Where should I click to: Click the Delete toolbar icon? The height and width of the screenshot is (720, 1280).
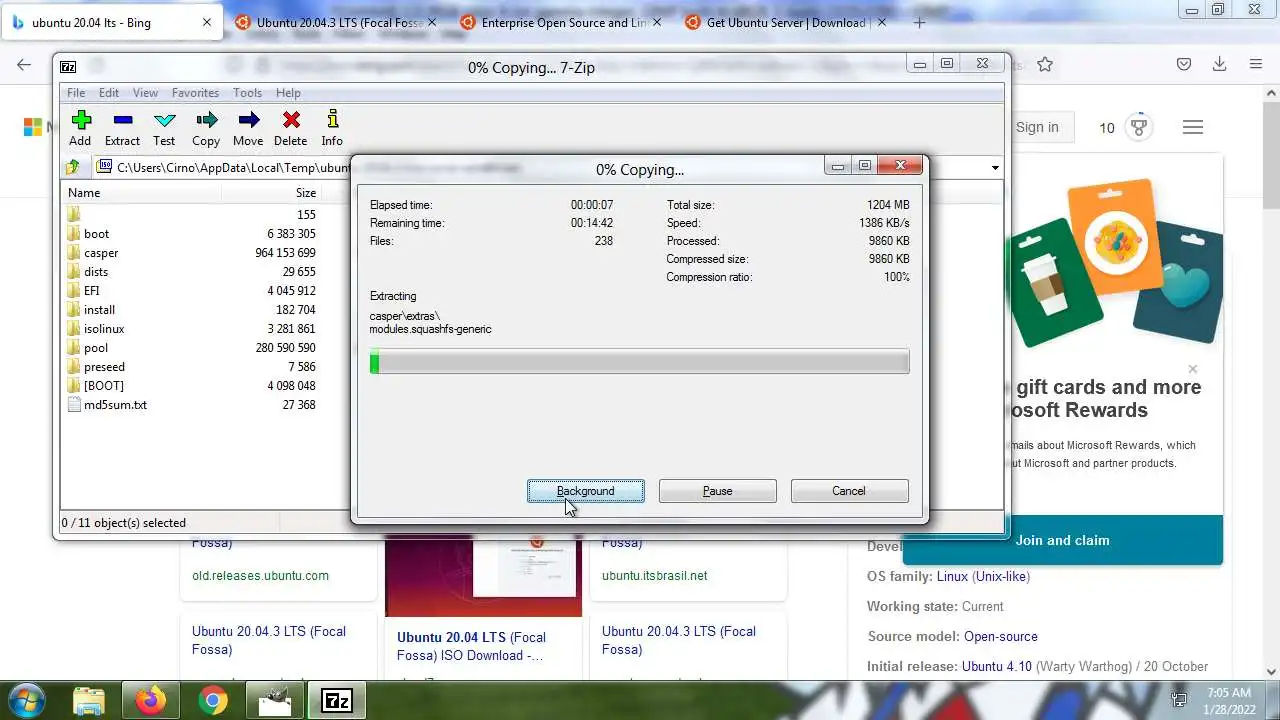click(x=290, y=128)
